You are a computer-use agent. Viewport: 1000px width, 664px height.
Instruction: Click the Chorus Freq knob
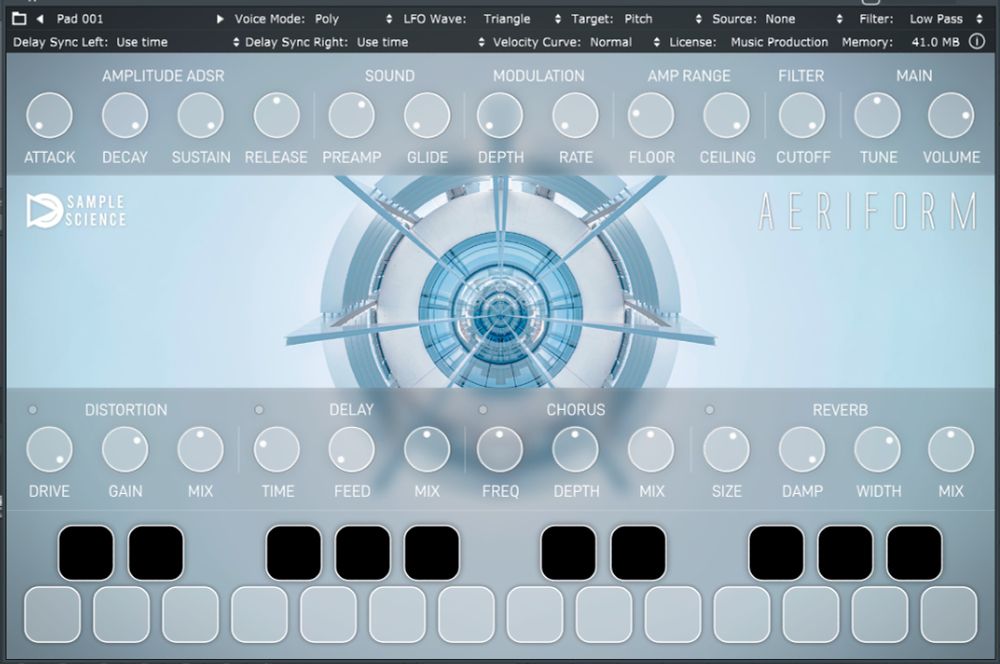pos(500,450)
